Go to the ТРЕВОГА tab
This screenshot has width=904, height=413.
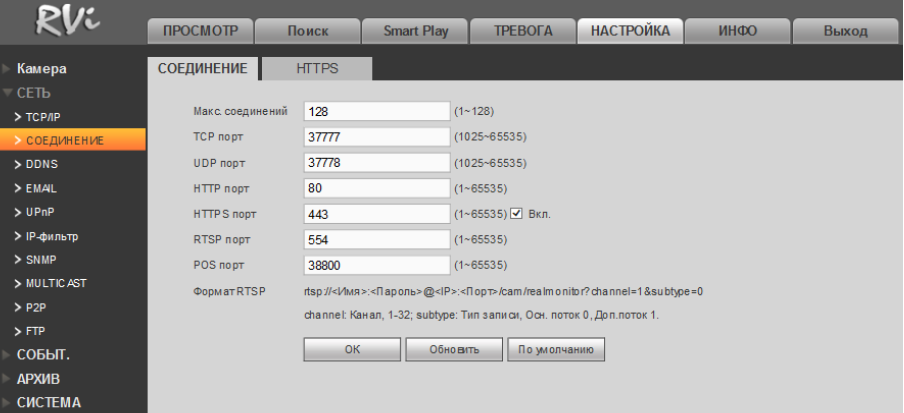click(x=523, y=31)
